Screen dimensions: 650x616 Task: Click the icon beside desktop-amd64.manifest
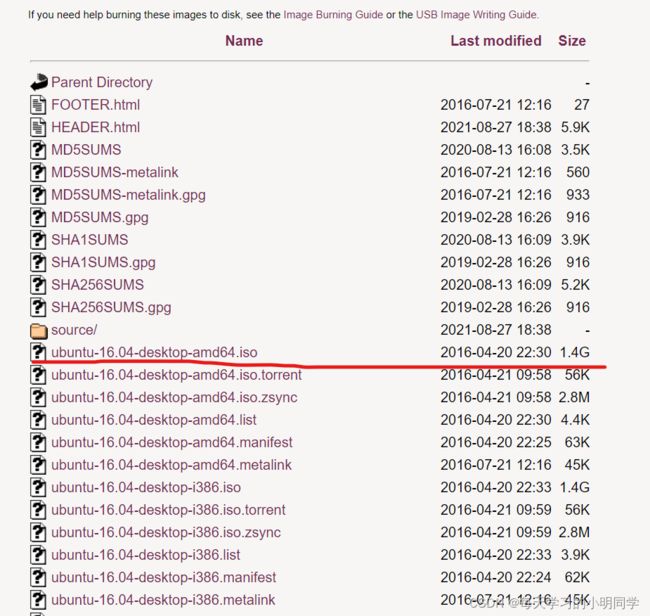38,442
